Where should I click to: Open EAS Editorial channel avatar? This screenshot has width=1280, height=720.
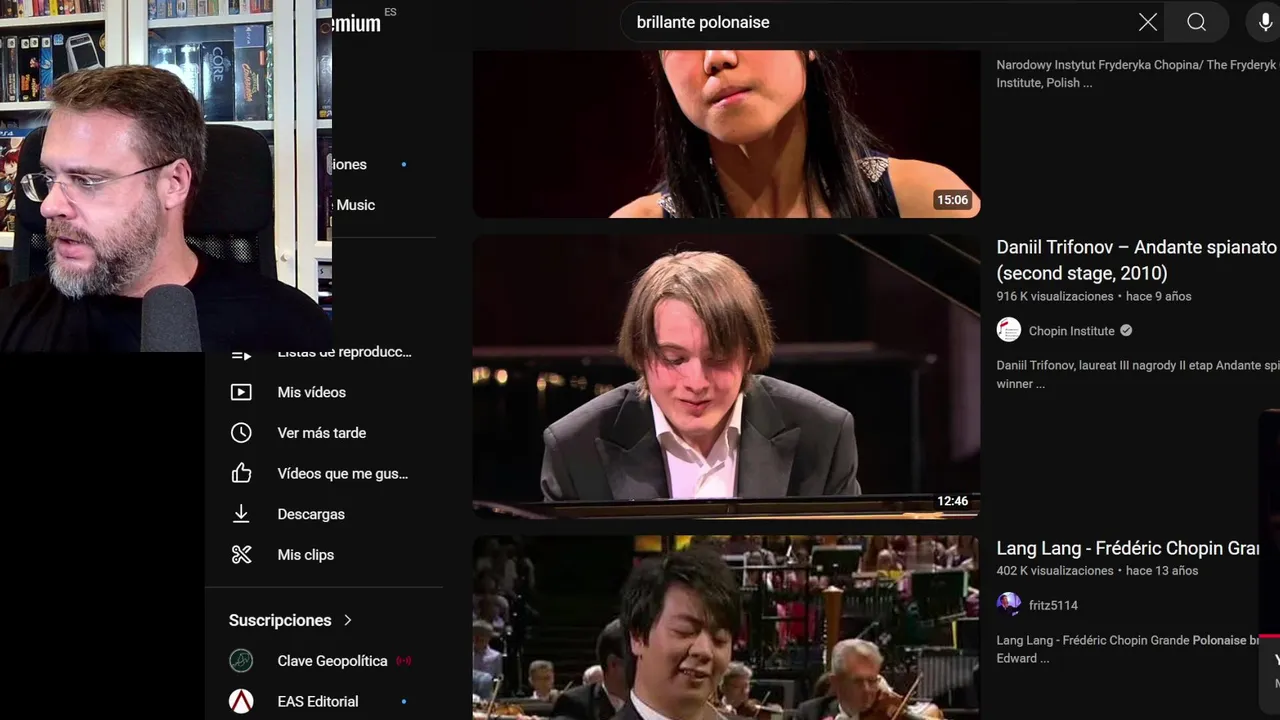pos(241,701)
